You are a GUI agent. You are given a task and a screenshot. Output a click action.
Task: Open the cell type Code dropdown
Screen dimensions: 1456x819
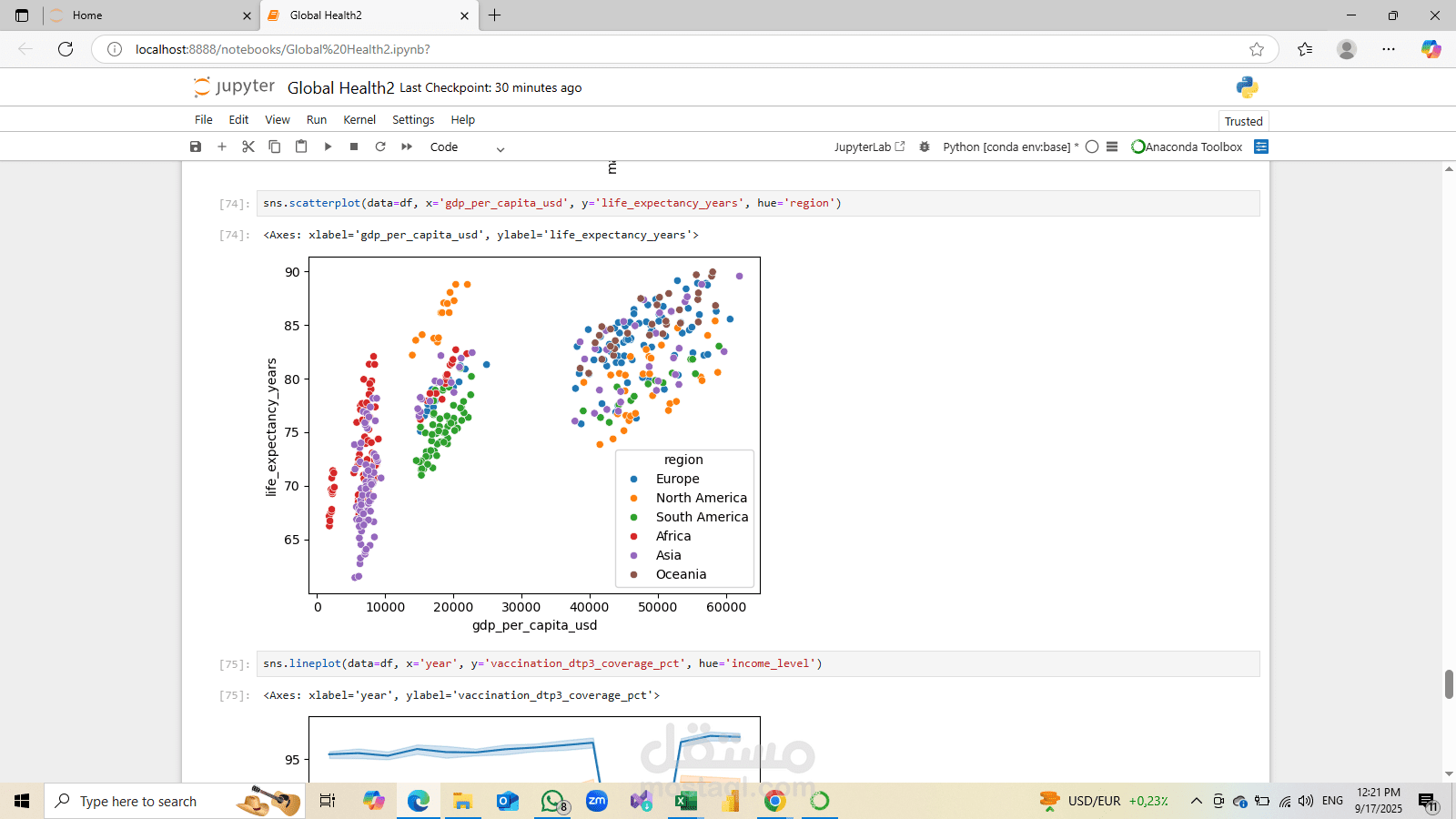467,147
